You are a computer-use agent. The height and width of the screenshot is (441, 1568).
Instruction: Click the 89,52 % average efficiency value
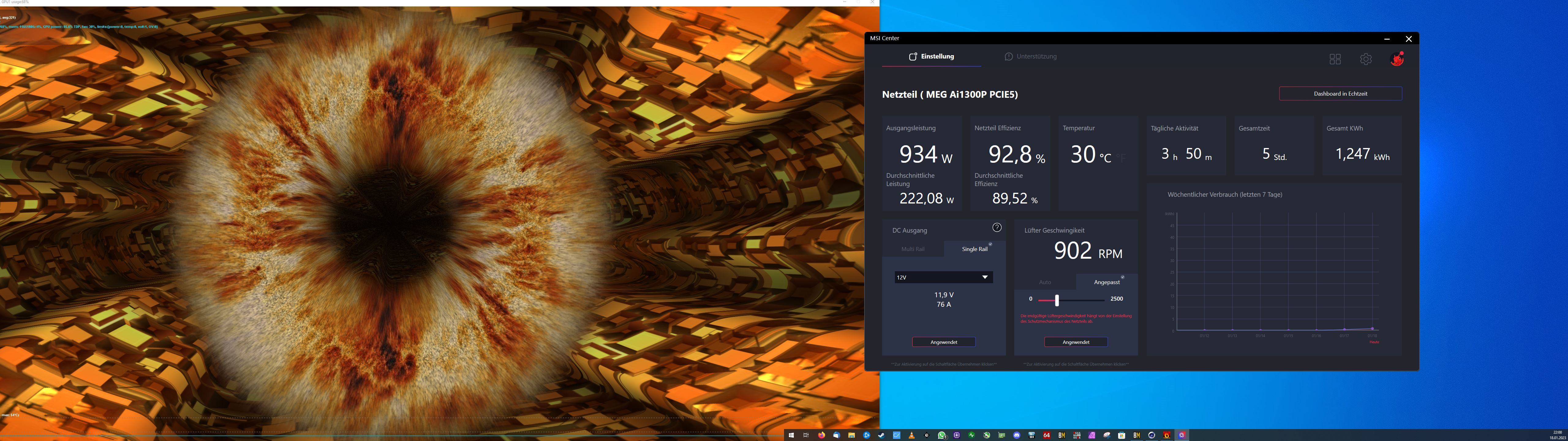point(1015,199)
